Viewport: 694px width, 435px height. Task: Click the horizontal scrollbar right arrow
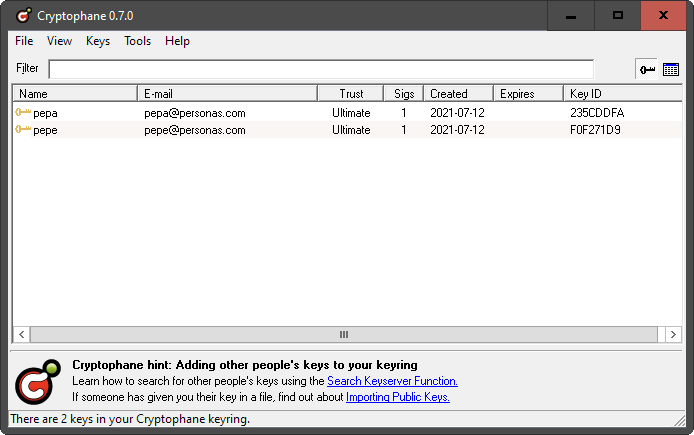[x=673, y=335]
